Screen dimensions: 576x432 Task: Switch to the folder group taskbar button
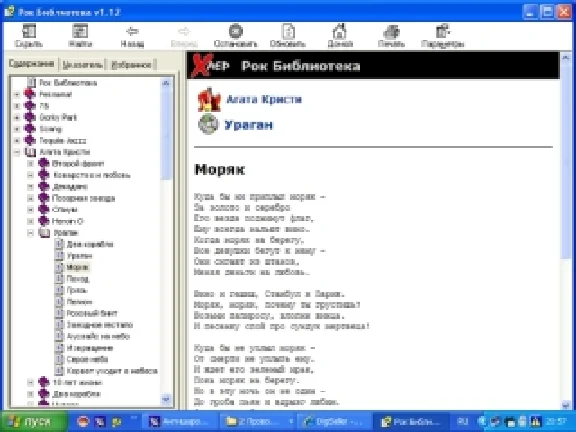click(257, 422)
